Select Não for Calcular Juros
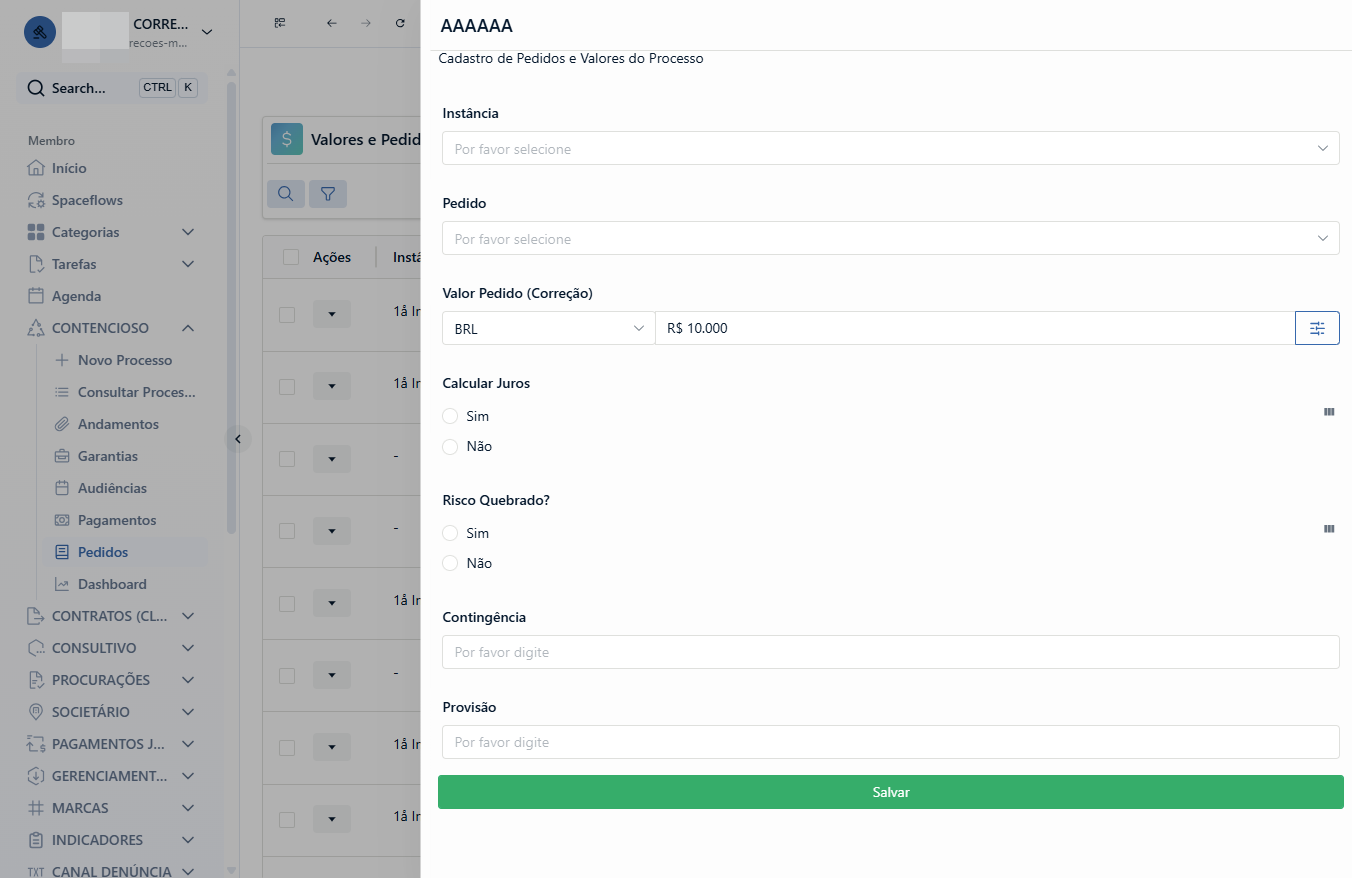The height and width of the screenshot is (878, 1352). click(450, 446)
